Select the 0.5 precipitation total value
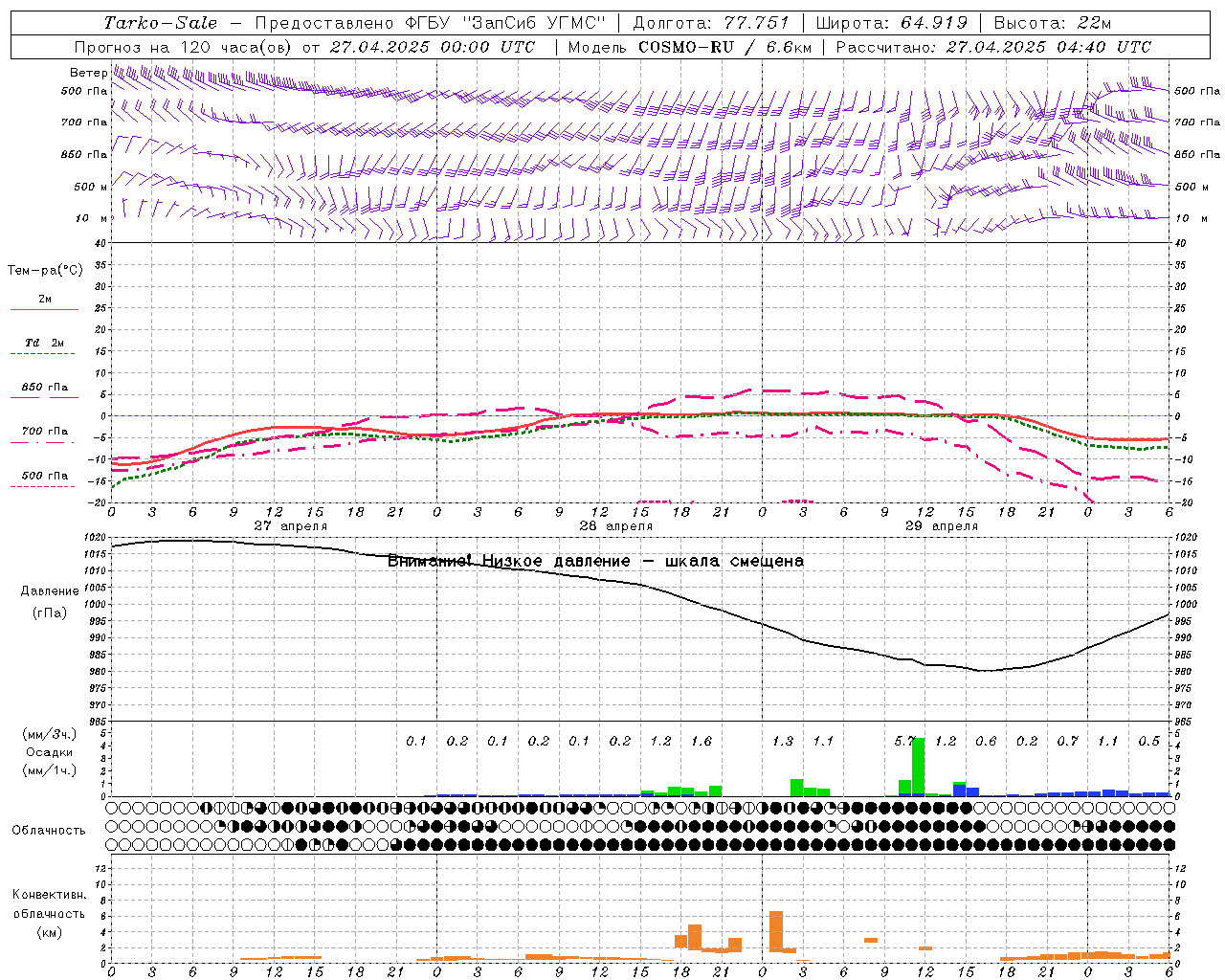This screenshot has width=1225, height=980. click(1149, 741)
